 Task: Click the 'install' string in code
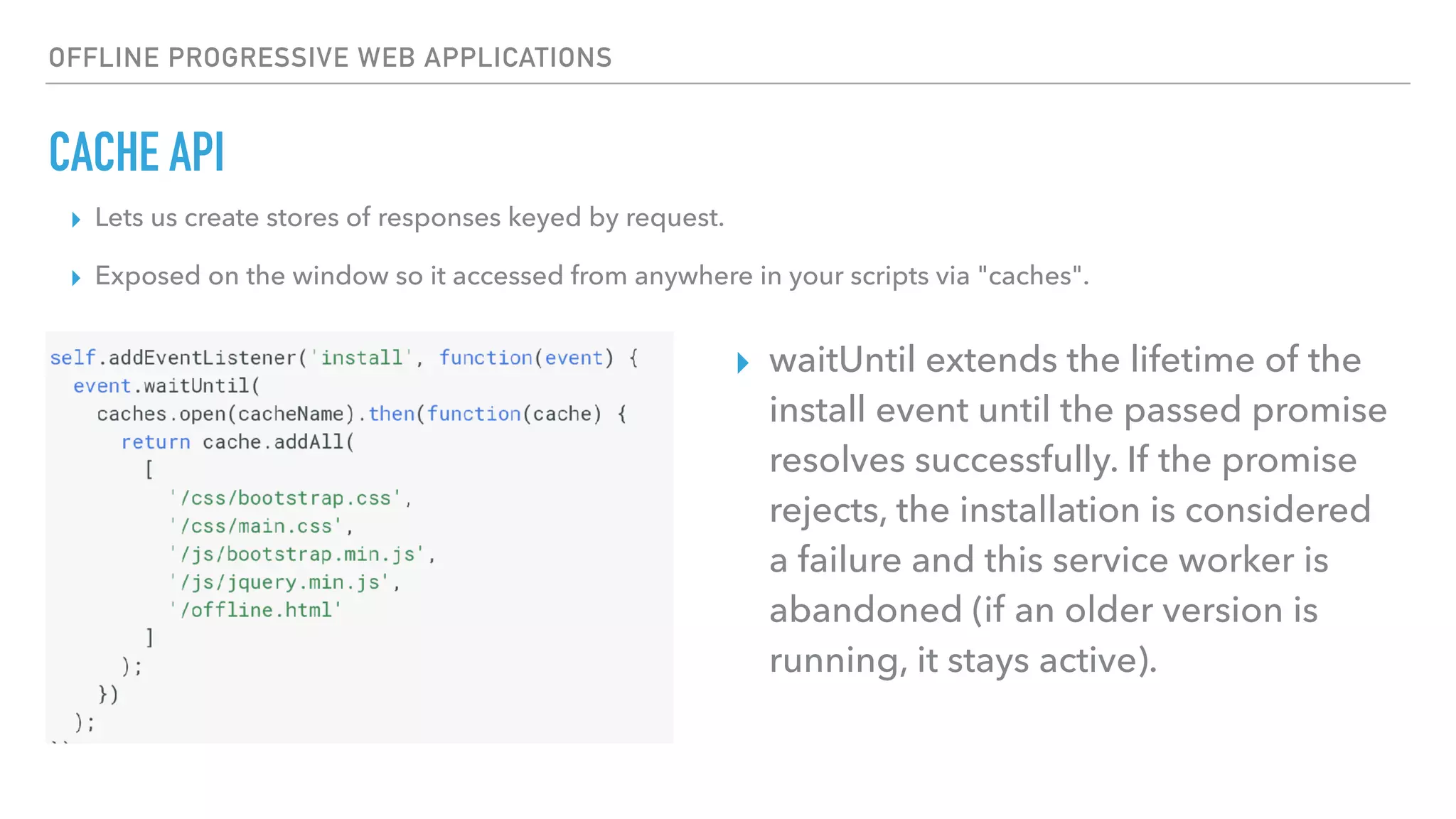coord(361,358)
